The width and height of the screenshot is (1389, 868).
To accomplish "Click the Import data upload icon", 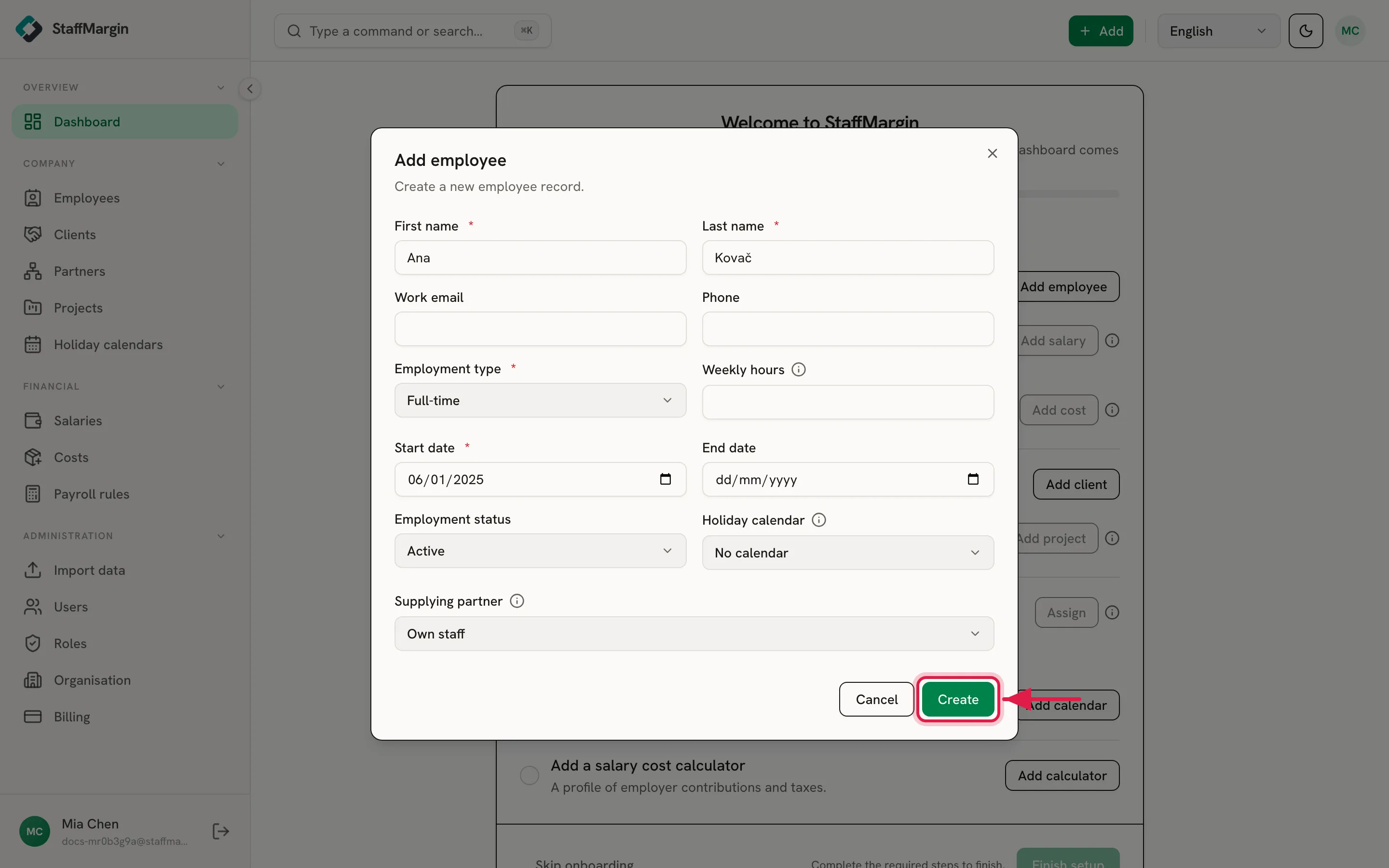I will 33,570.
